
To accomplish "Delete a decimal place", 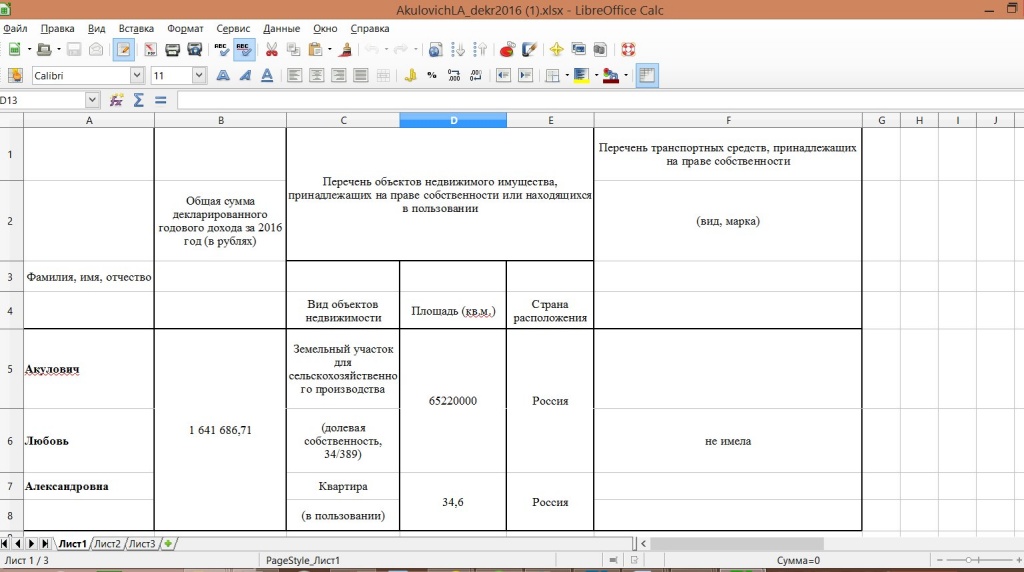I will (476, 76).
